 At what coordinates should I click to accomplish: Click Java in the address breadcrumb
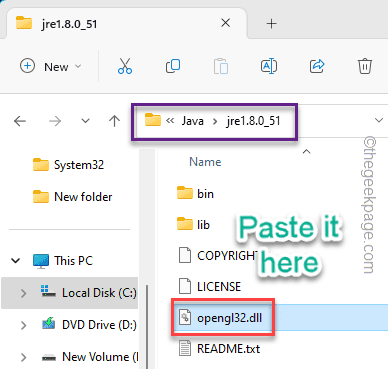tap(193, 121)
